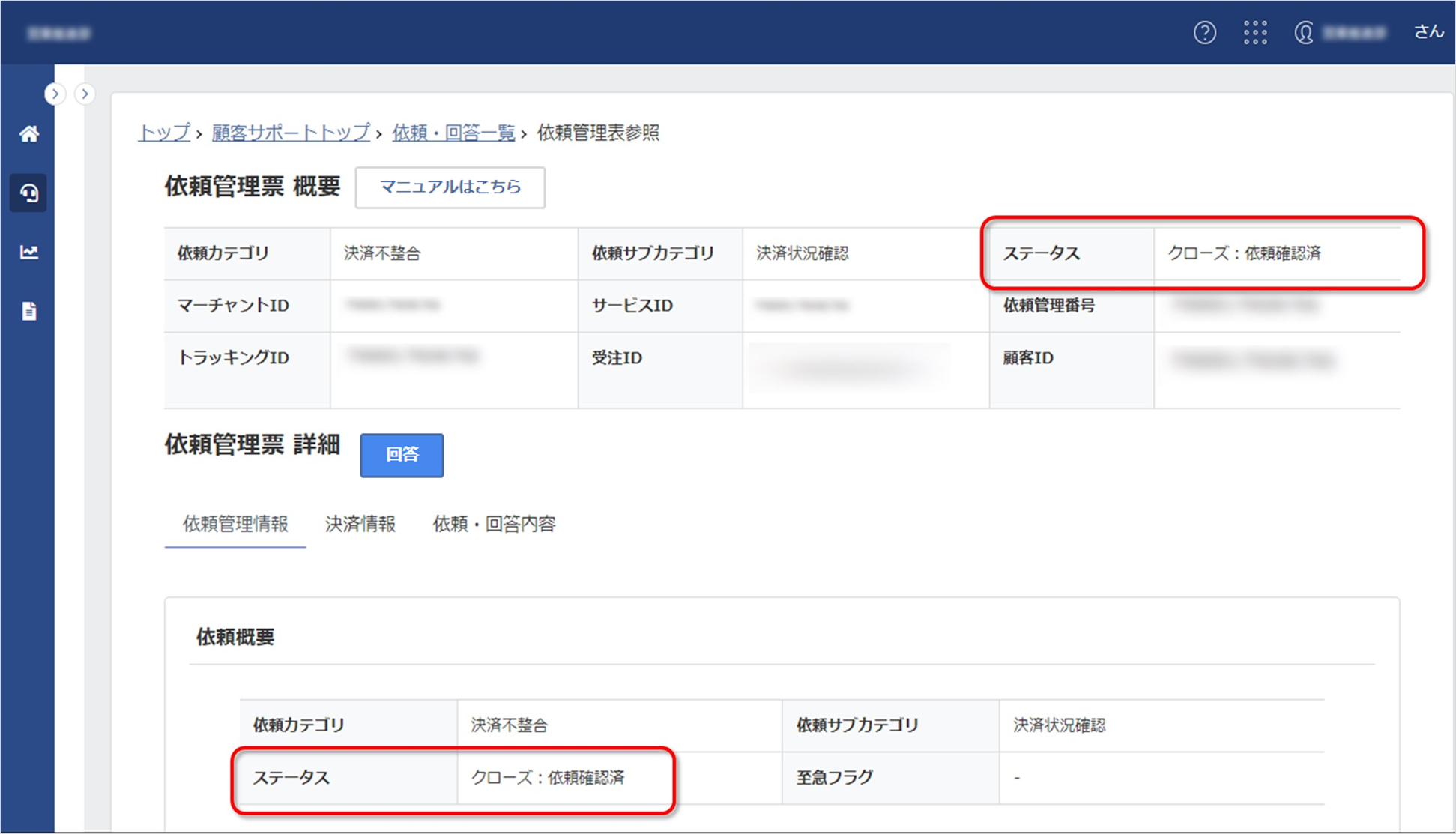Switch to the 決済情報 tab
This screenshot has width=1456, height=834.
pos(360,524)
